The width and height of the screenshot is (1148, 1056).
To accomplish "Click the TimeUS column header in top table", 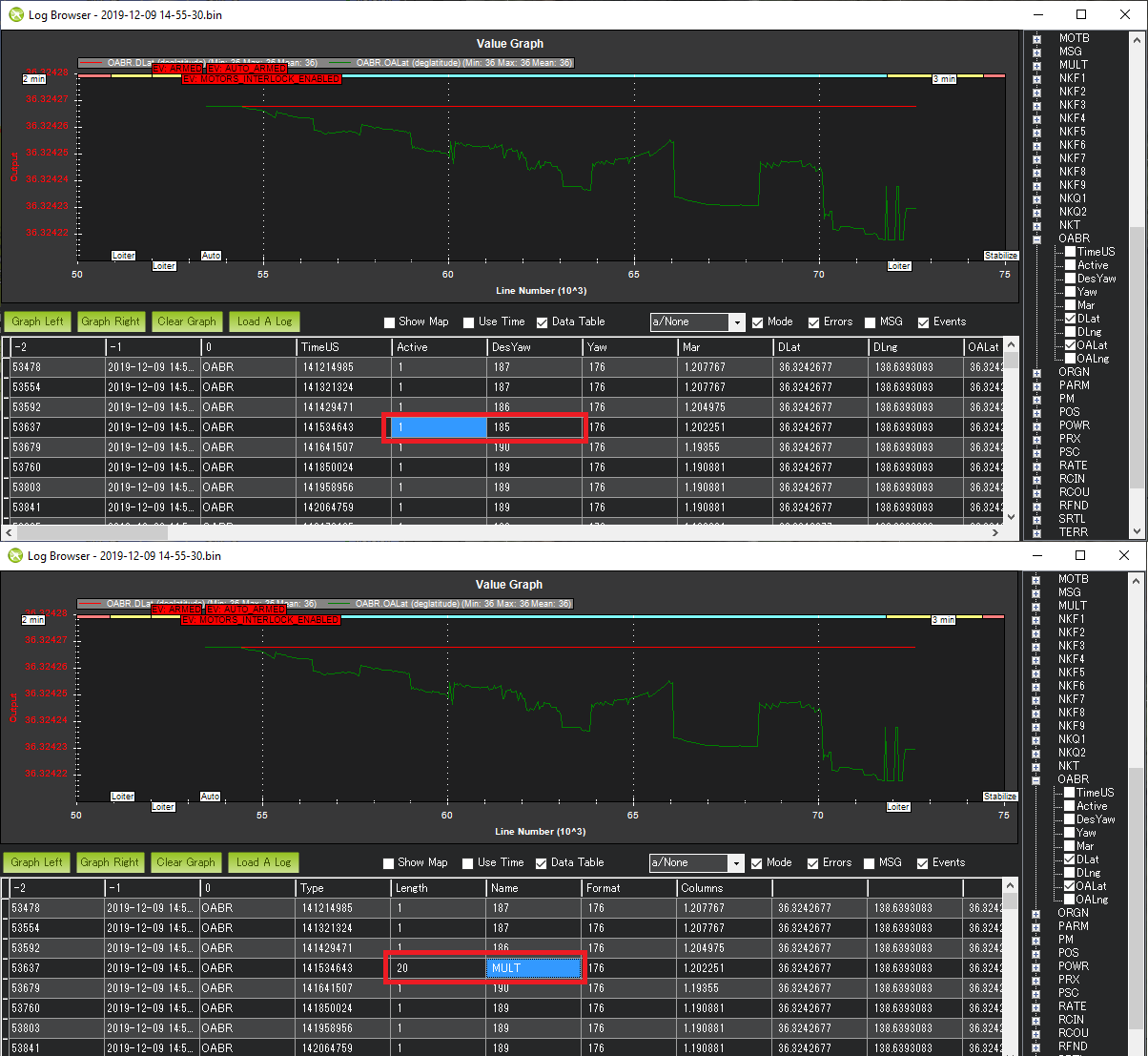I will tap(344, 347).
